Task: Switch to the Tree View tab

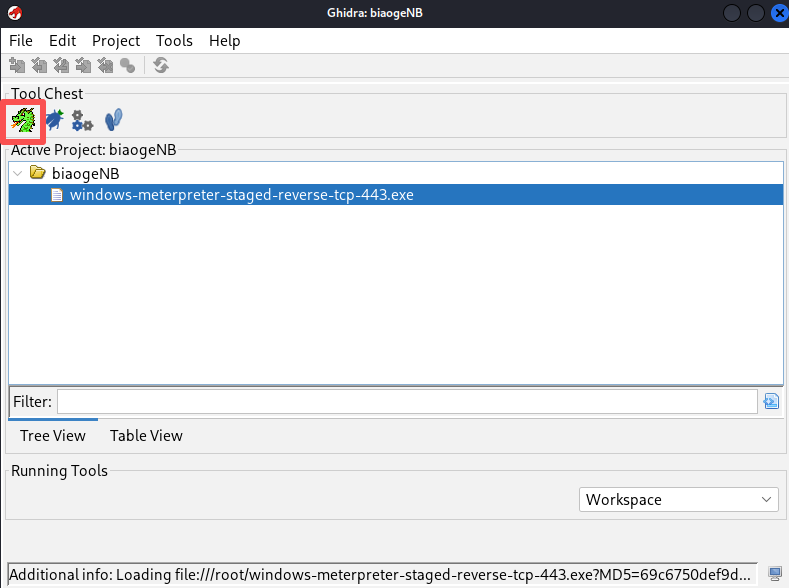Action: click(x=53, y=436)
